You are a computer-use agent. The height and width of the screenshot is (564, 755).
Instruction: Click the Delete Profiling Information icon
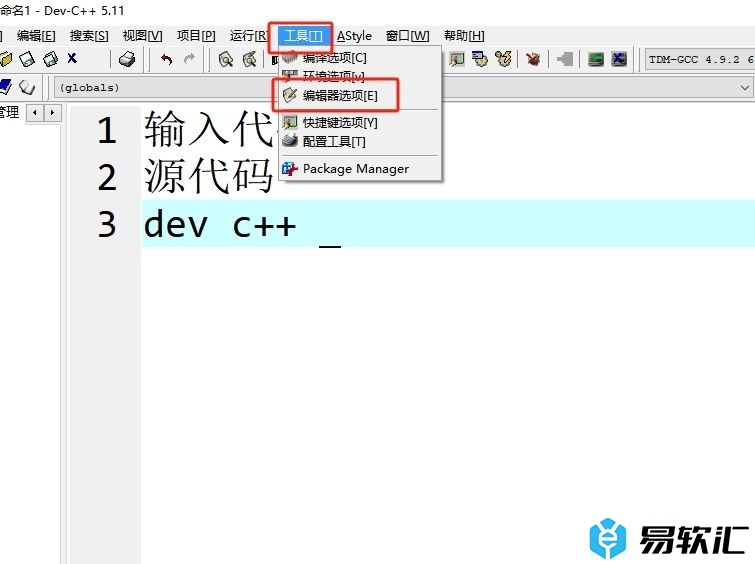(x=619, y=59)
